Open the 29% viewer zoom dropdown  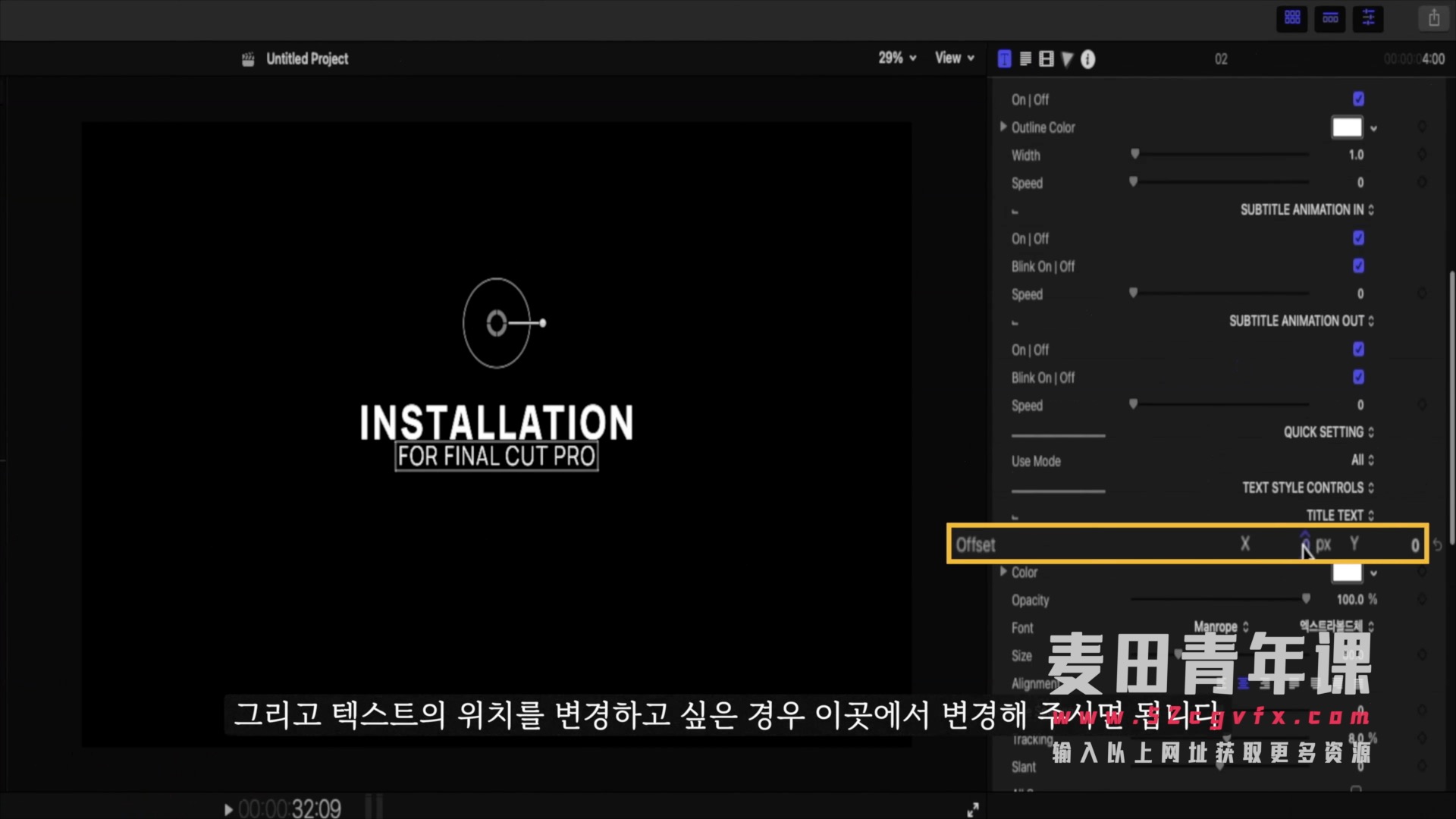[897, 58]
